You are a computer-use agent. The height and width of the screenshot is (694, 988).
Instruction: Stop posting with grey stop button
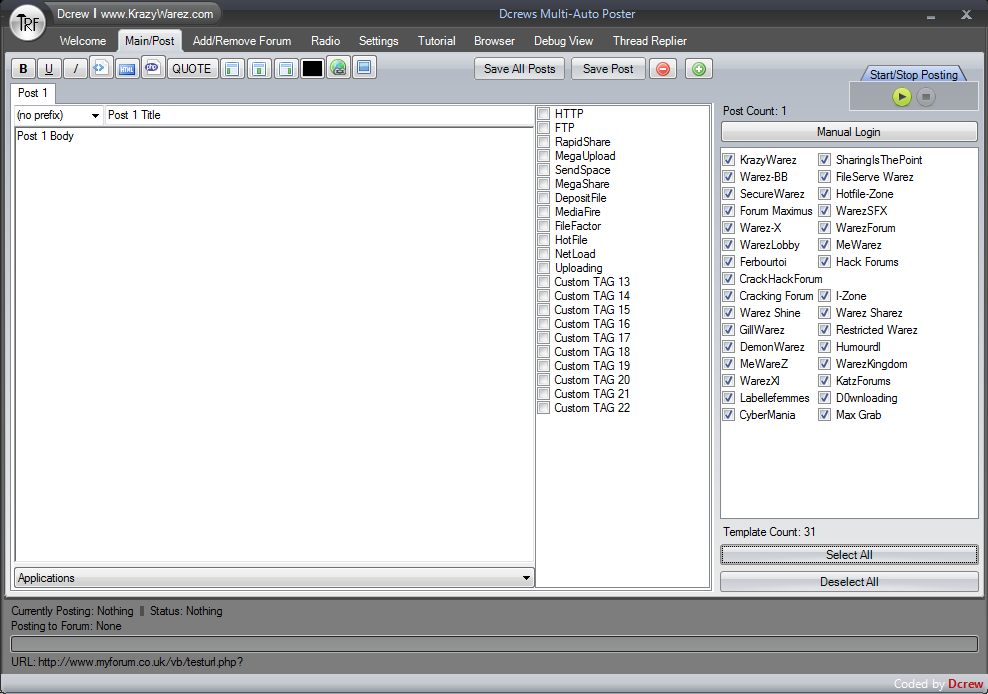point(926,97)
